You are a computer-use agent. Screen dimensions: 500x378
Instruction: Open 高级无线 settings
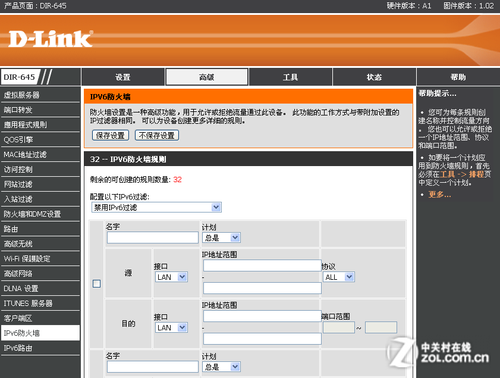[40, 244]
